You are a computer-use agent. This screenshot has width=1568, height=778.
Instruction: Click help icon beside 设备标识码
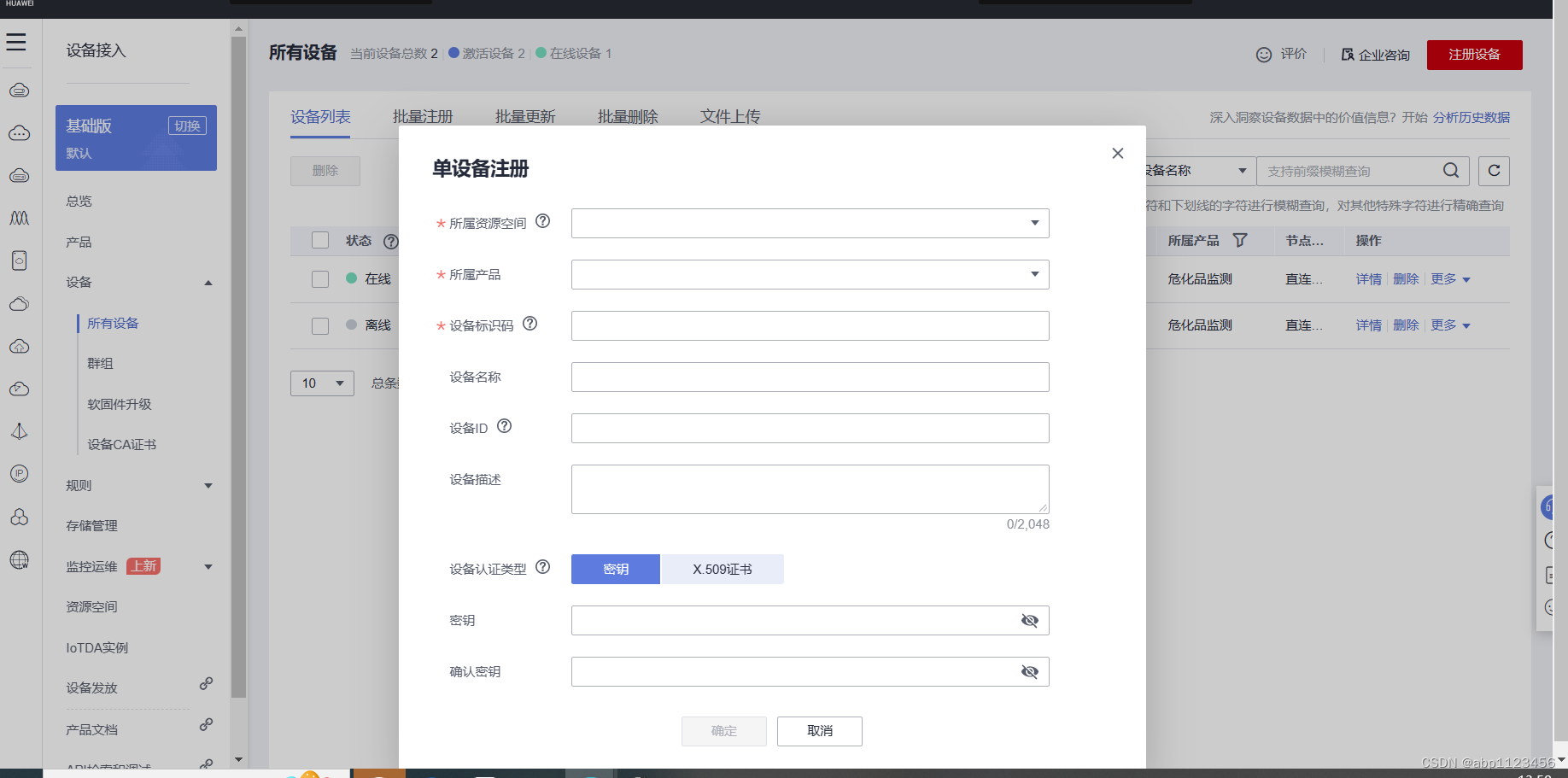[x=529, y=324]
